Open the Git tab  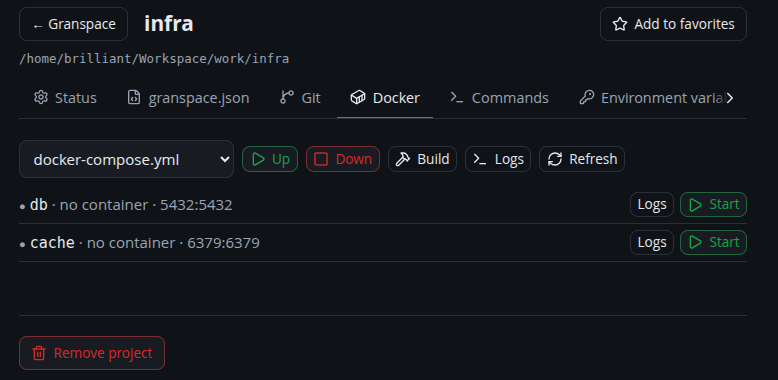pyautogui.click(x=300, y=98)
